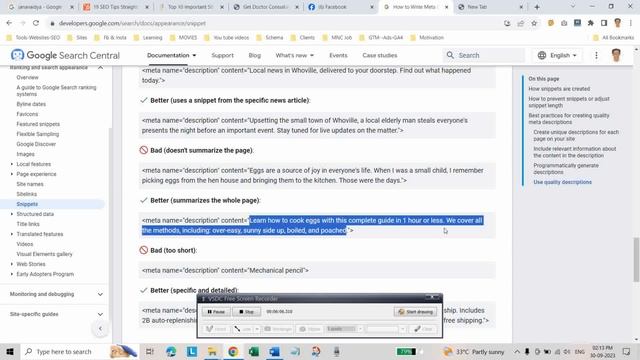Open the Events menu item
The height and width of the screenshot is (360, 640).
click(x=338, y=55)
